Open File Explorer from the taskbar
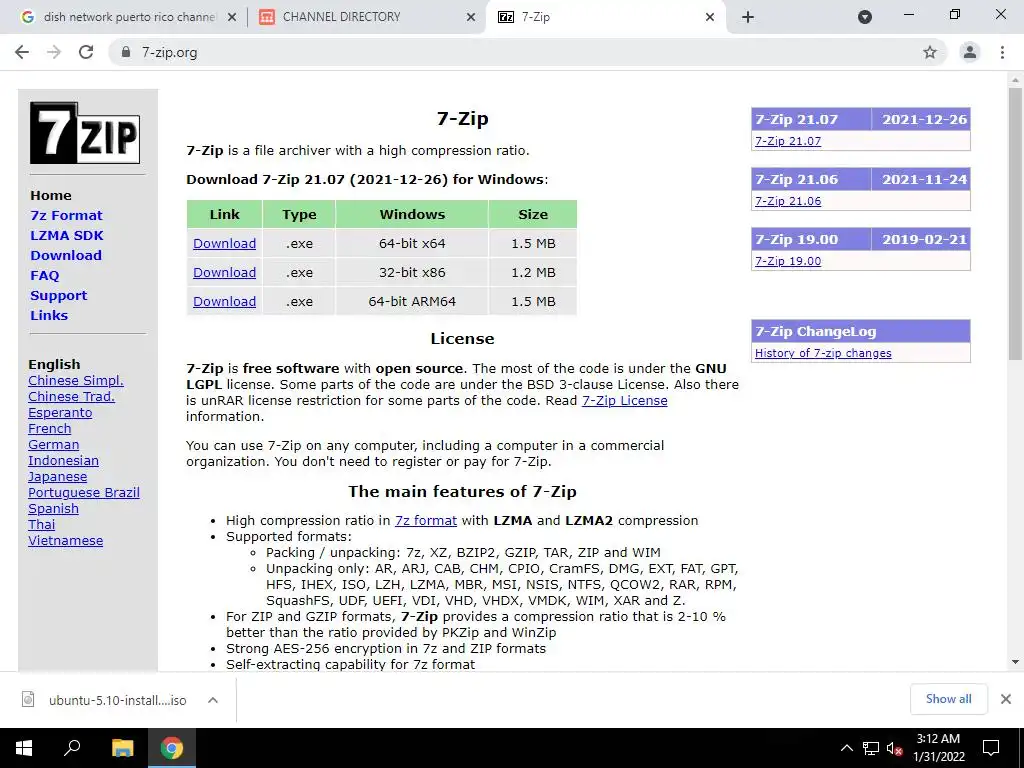Viewport: 1024px width, 768px height. point(122,748)
